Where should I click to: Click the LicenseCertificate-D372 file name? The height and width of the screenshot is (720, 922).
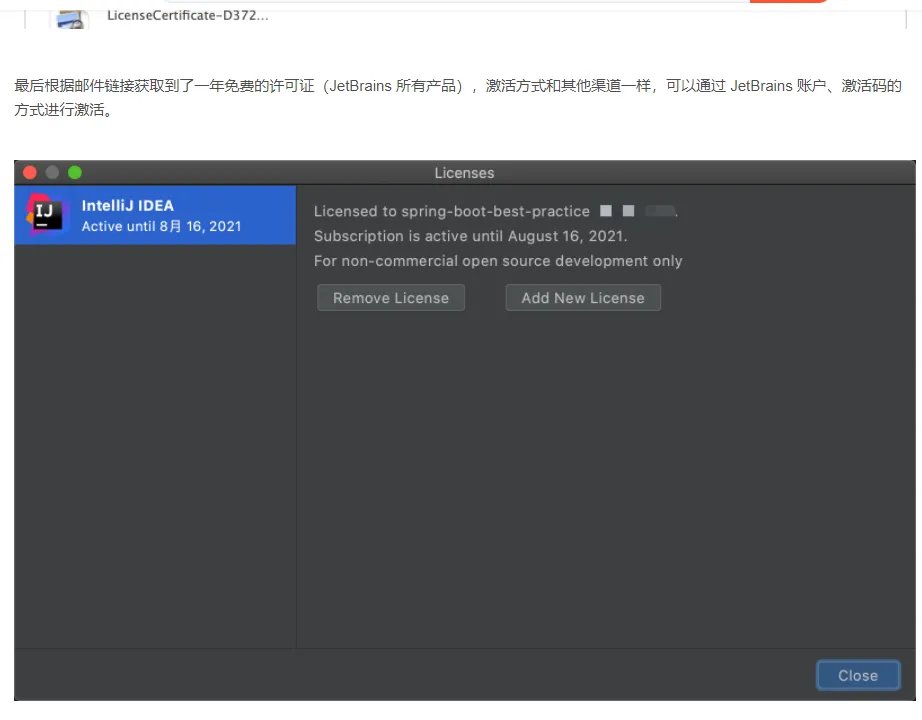pos(188,16)
